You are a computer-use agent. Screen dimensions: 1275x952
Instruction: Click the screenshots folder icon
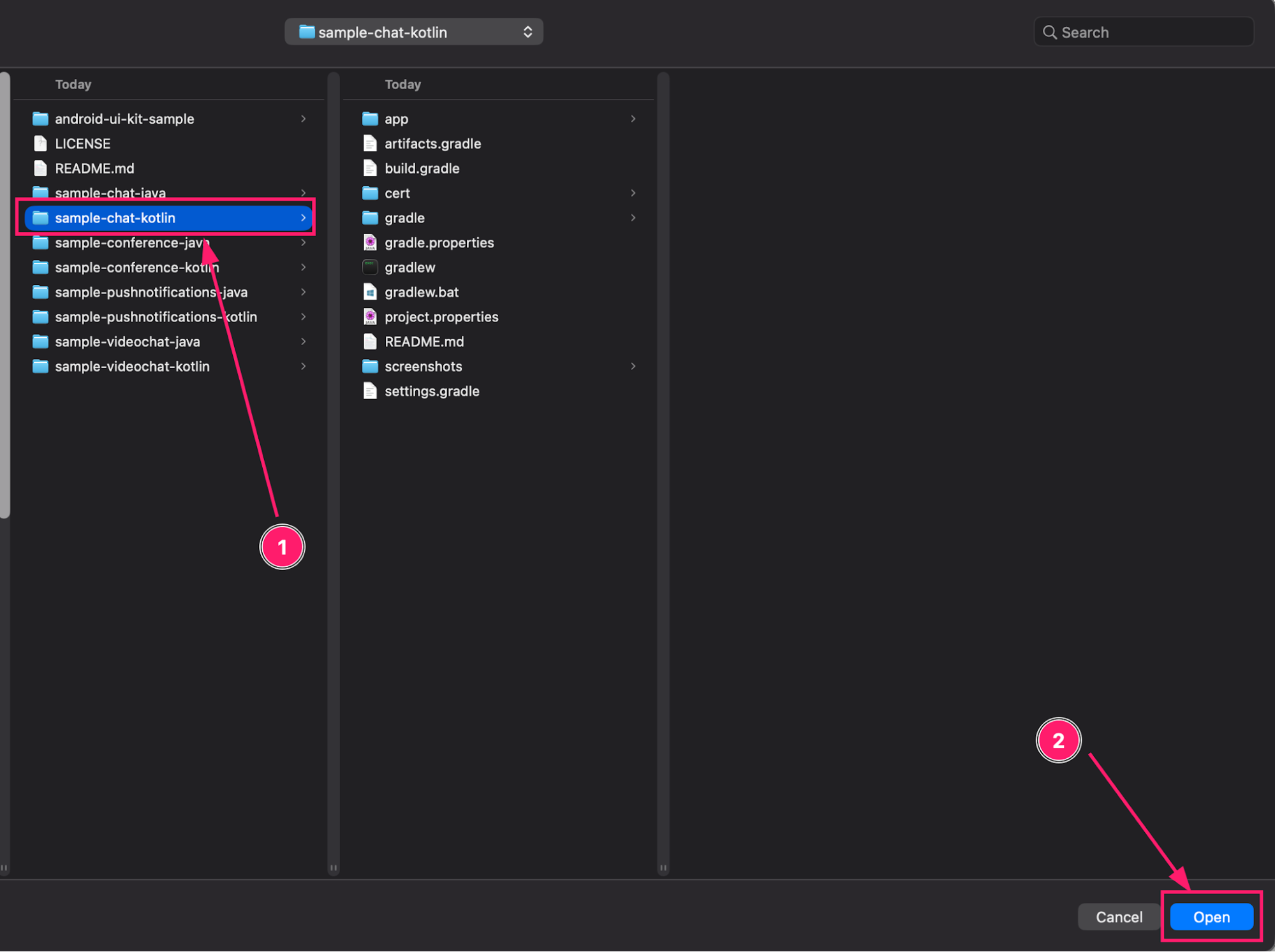(x=370, y=367)
